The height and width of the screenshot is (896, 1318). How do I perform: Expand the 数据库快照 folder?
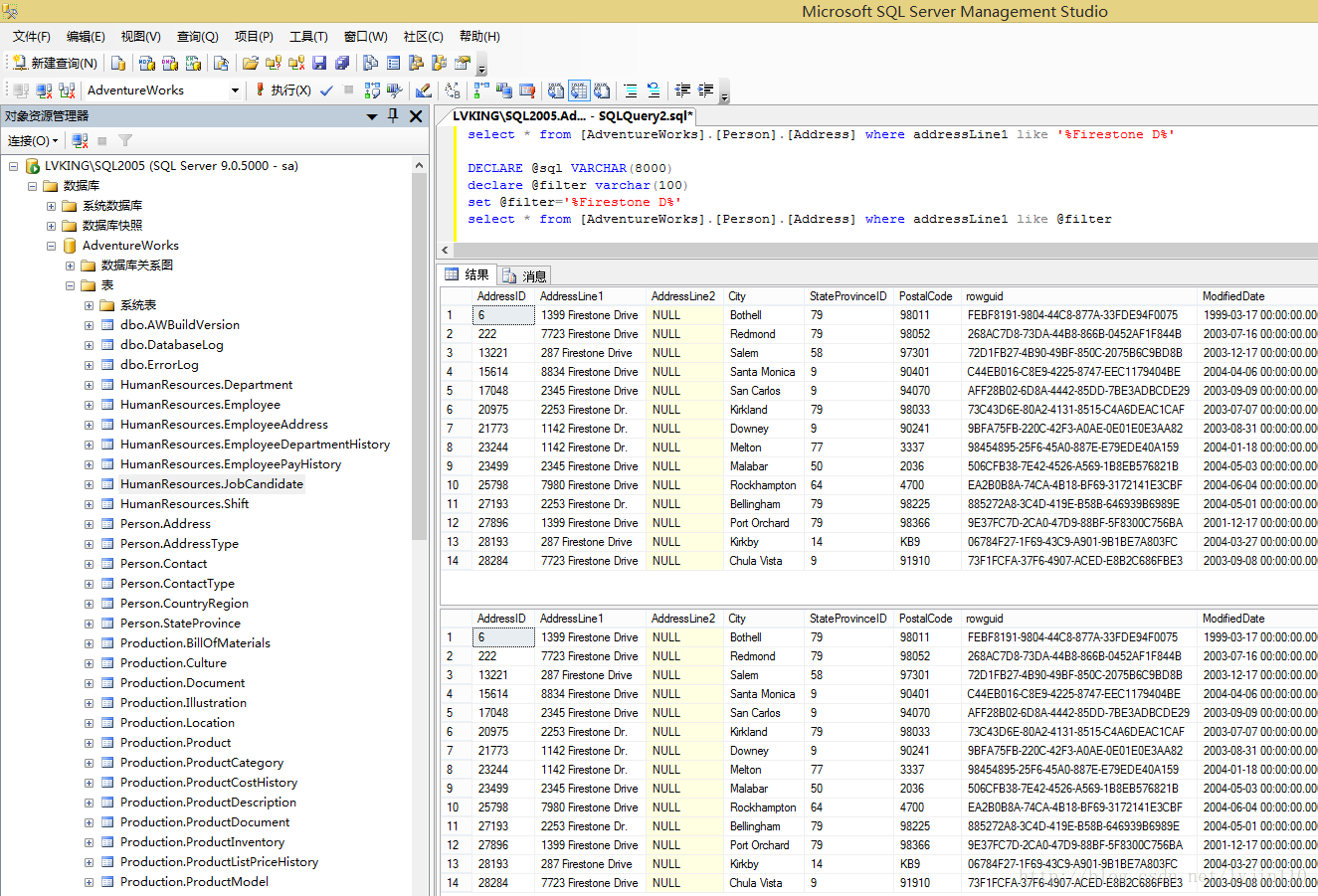click(51, 226)
